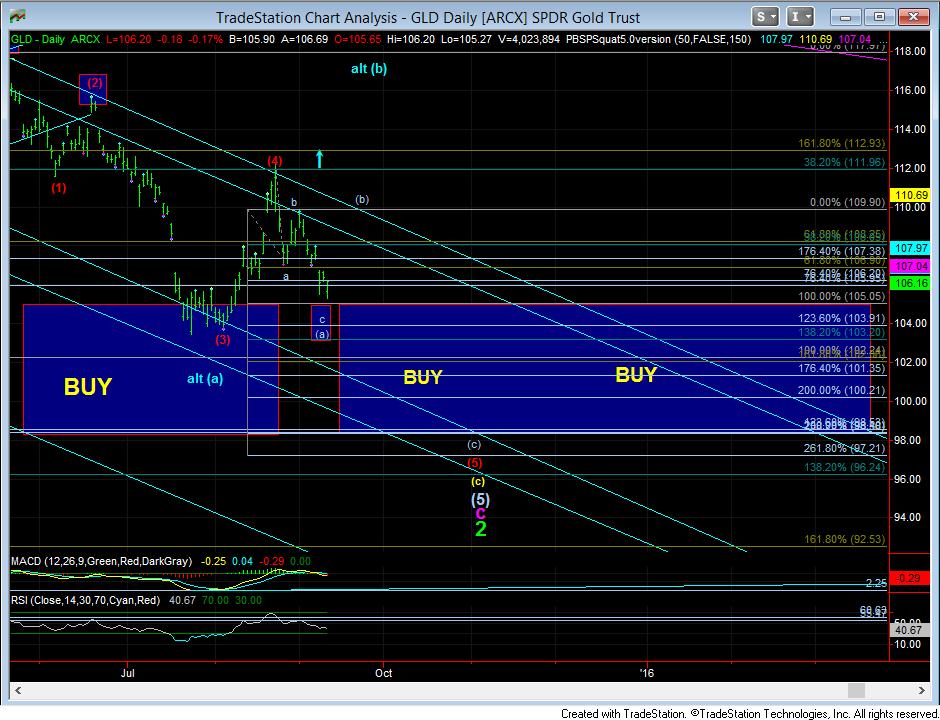Click the red -0.29 MACD axis marker
The image size is (940, 720).
(x=910, y=578)
